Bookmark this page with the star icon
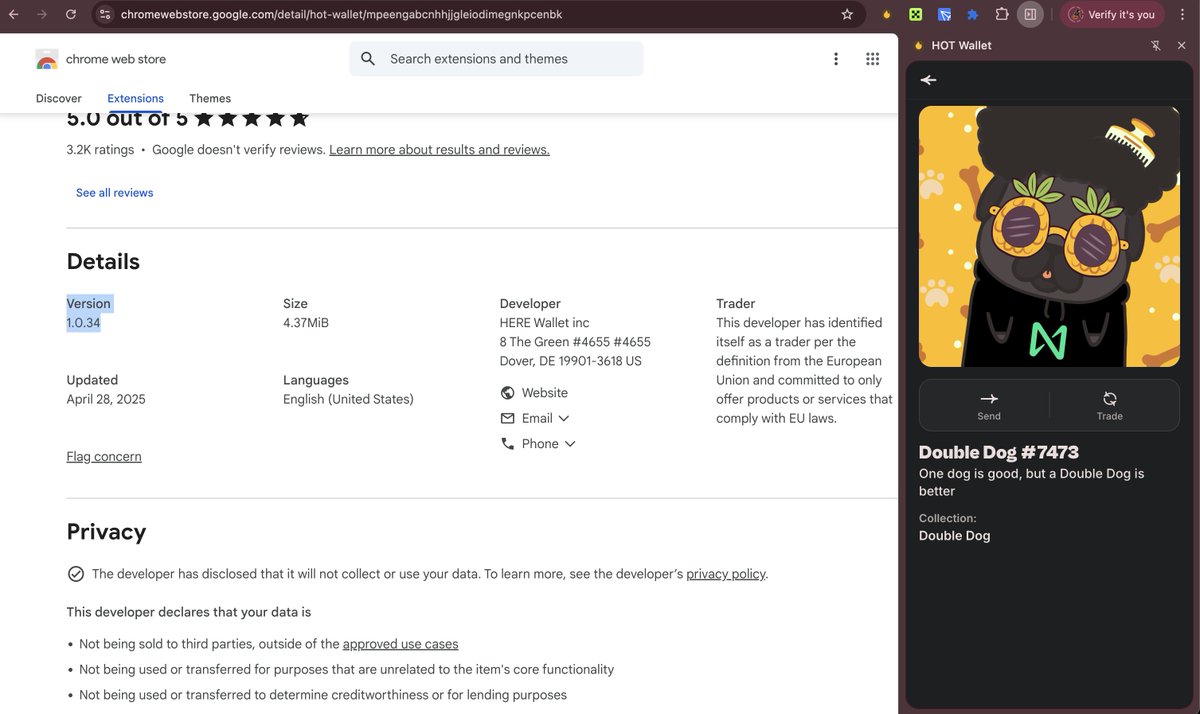 [x=847, y=14]
